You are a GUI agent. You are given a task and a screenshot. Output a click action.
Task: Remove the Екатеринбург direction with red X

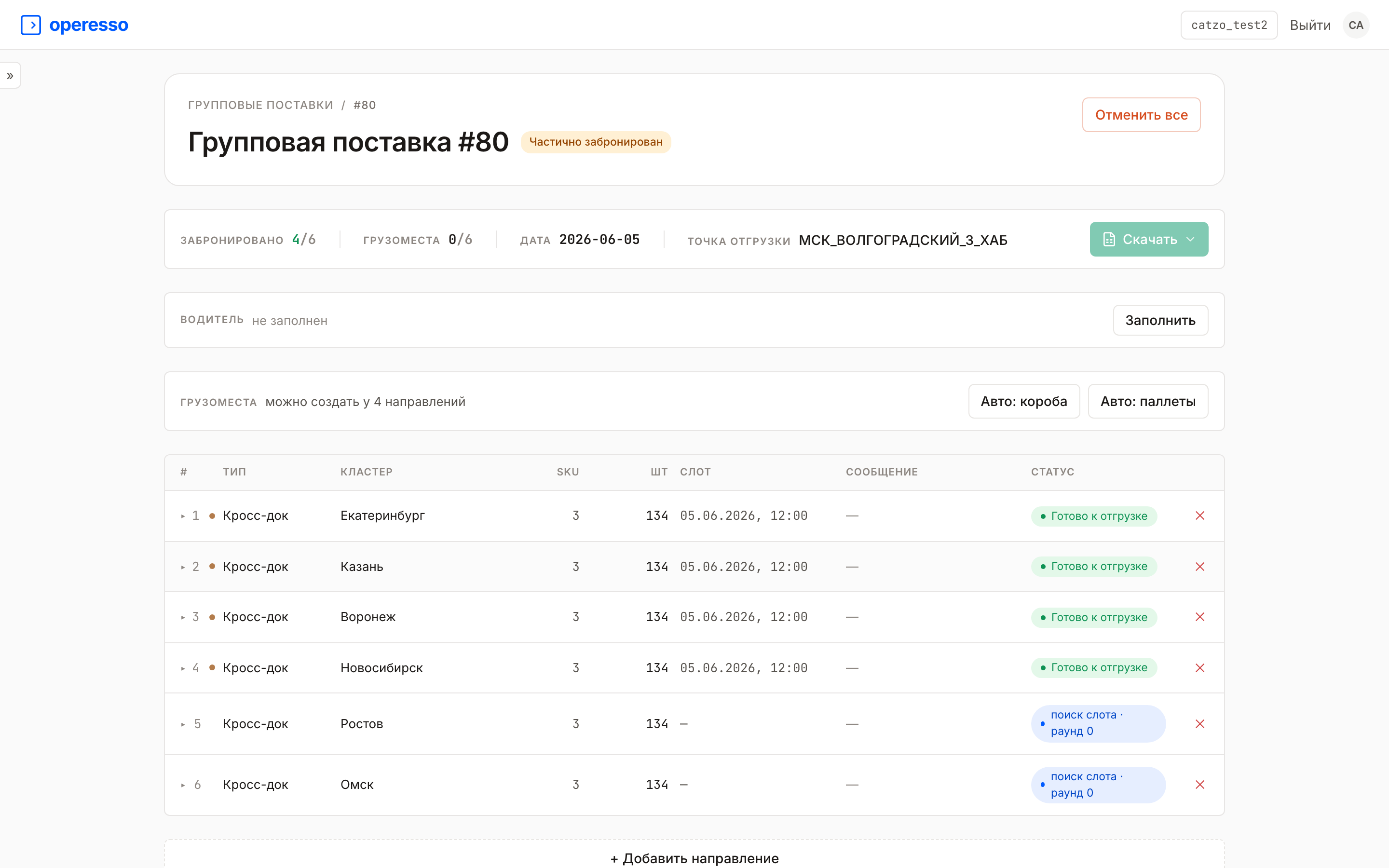click(1199, 515)
